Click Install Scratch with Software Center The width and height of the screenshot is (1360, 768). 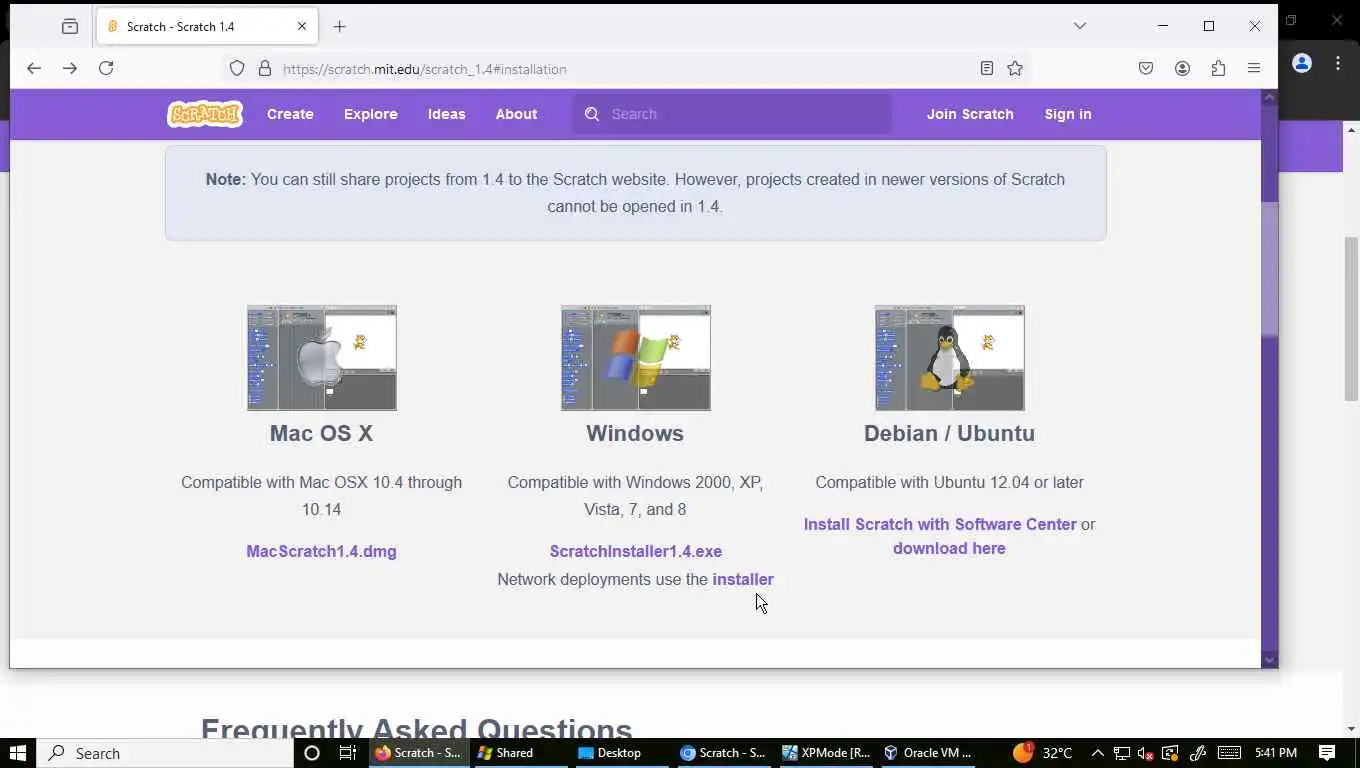pyautogui.click(x=940, y=524)
